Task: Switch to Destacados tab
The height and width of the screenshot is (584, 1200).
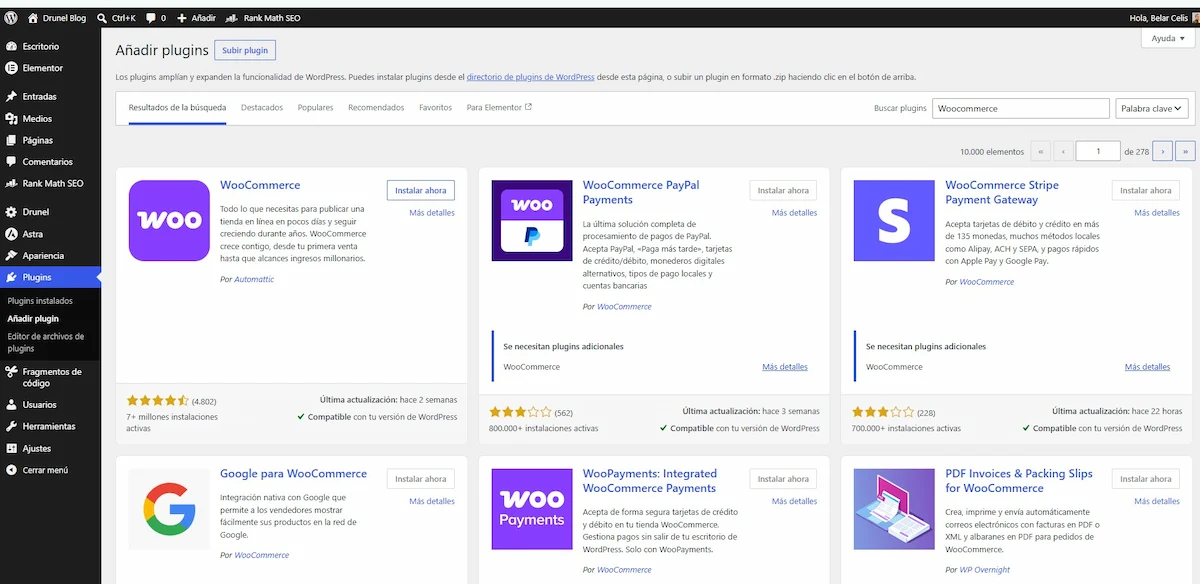Action: click(262, 108)
